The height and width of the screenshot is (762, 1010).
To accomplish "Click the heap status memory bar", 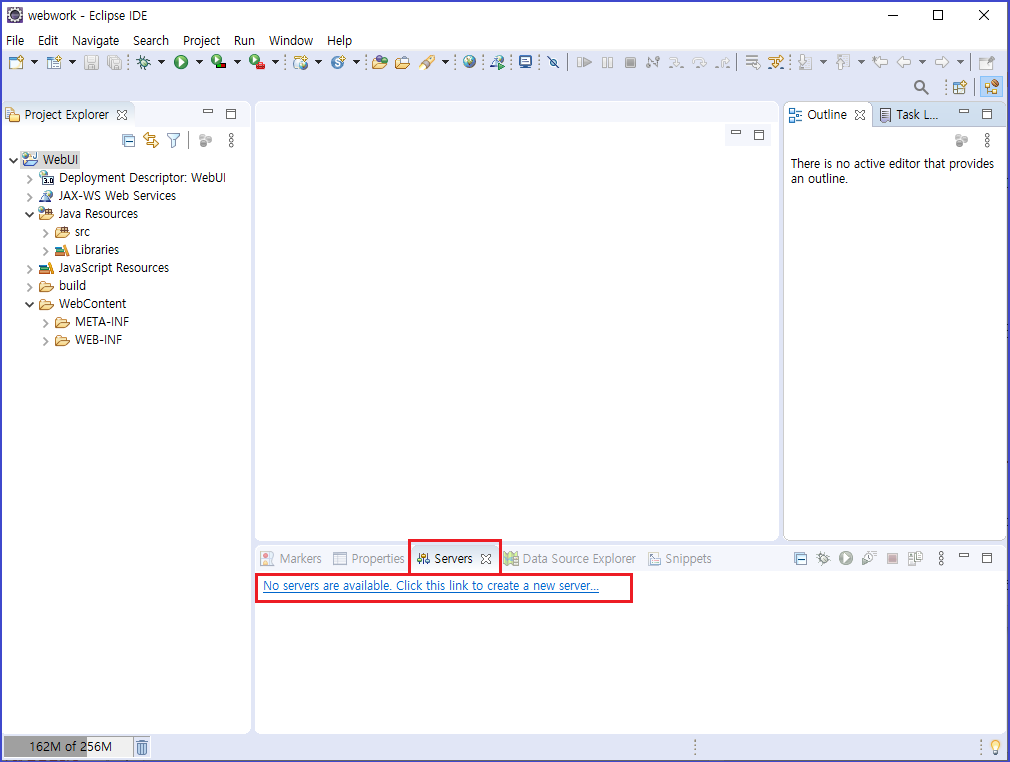I will 68,747.
